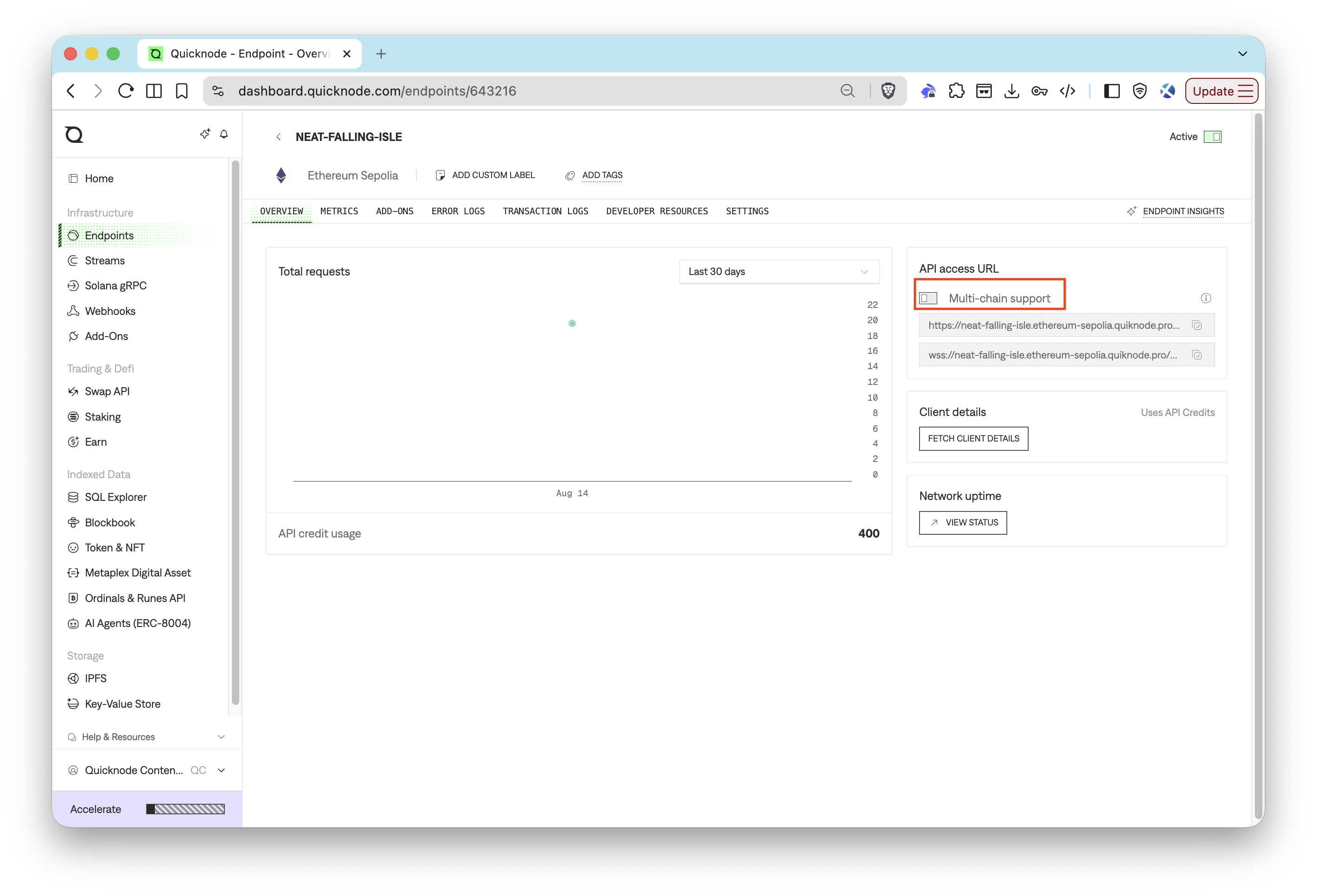
Task: Open the notifications bell
Action: 224,134
